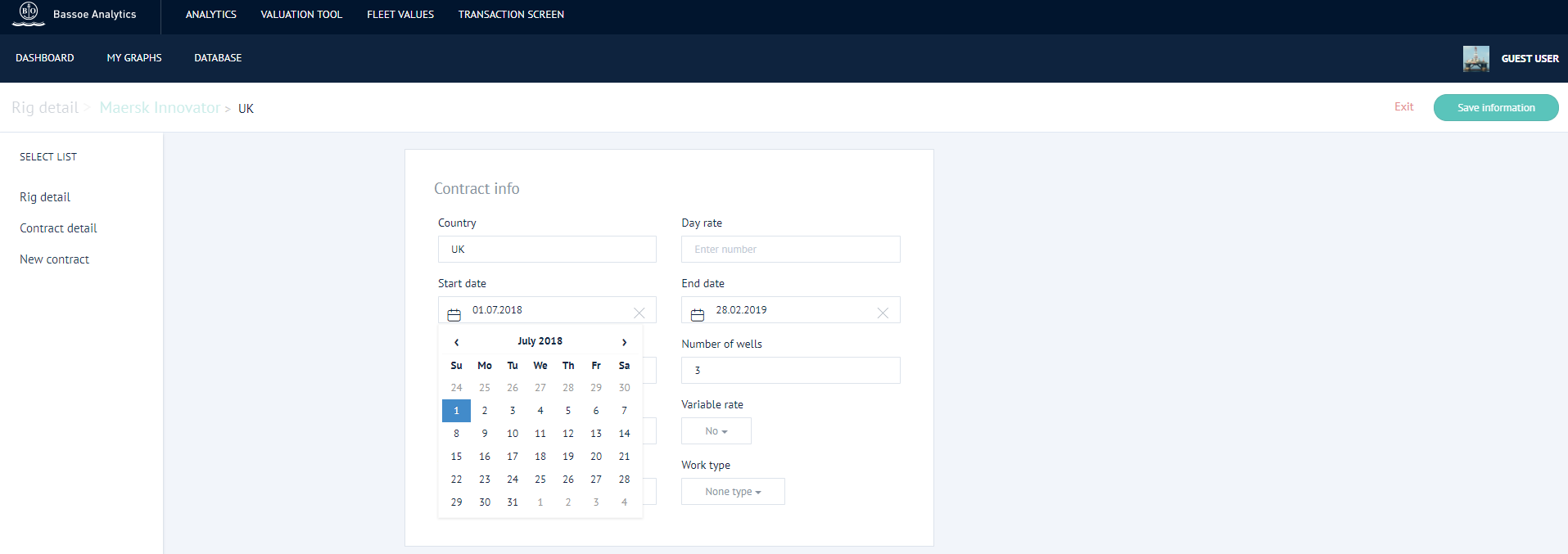Image resolution: width=1568 pixels, height=554 pixels.
Task: Open the Variable rate dropdown
Action: coord(716,431)
